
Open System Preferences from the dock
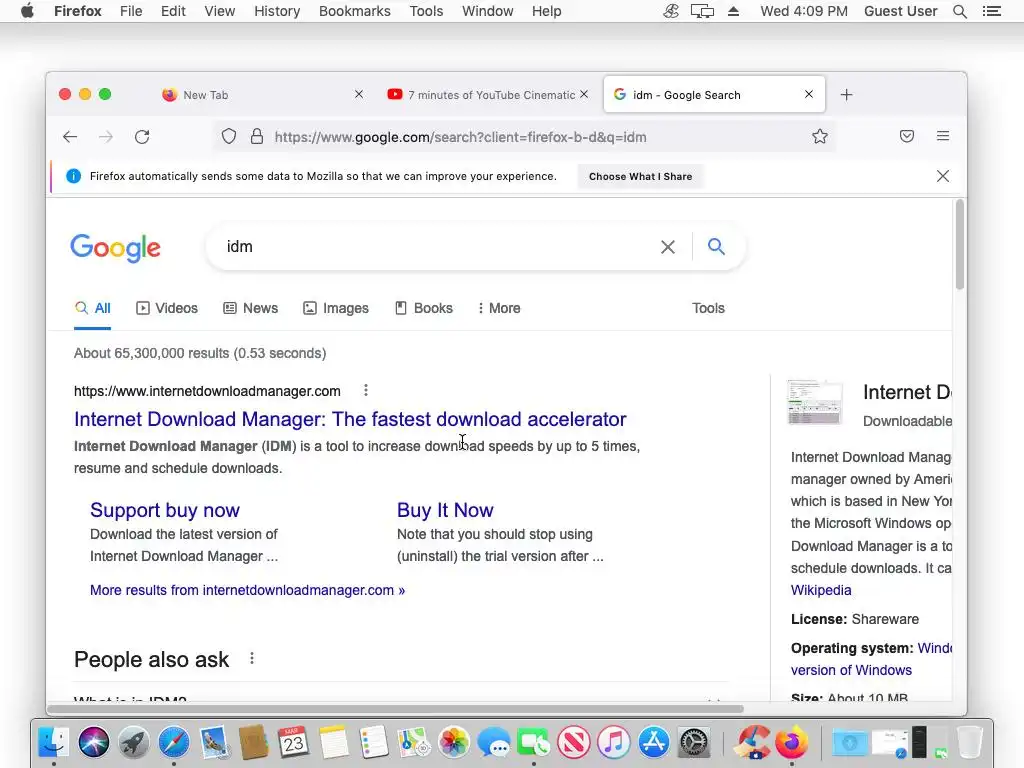(x=694, y=742)
